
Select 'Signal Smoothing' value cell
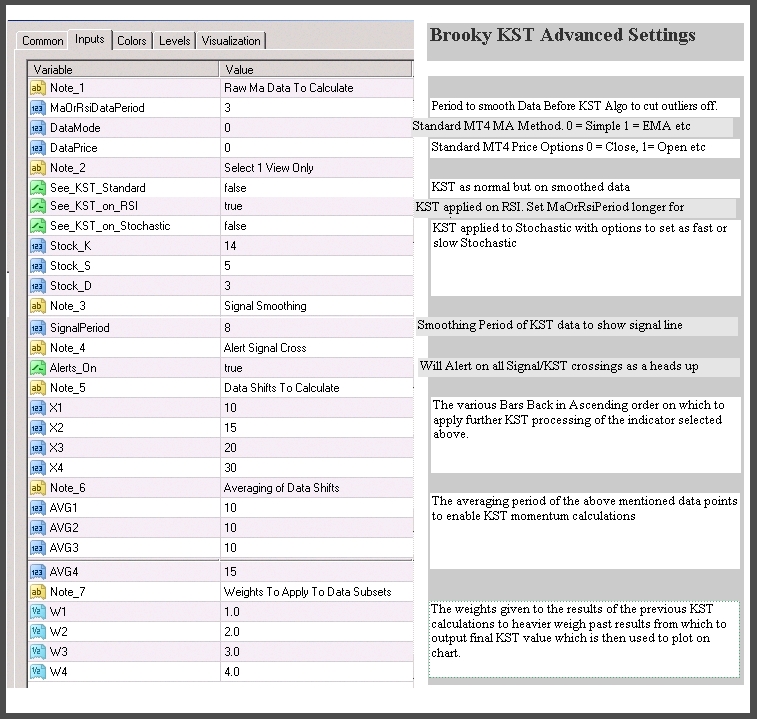pos(317,306)
